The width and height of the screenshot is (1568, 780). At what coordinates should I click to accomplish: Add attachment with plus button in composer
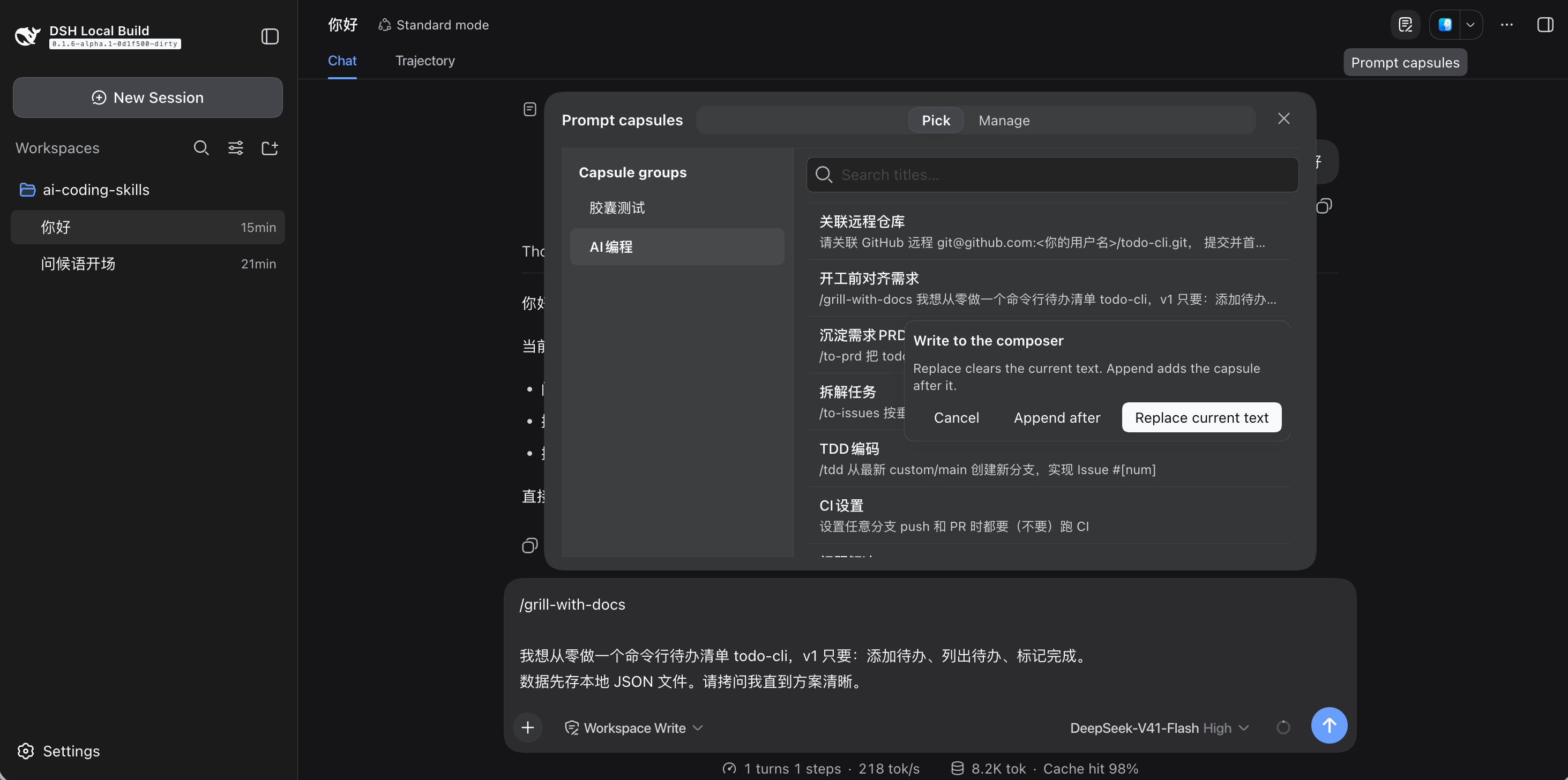(x=528, y=727)
